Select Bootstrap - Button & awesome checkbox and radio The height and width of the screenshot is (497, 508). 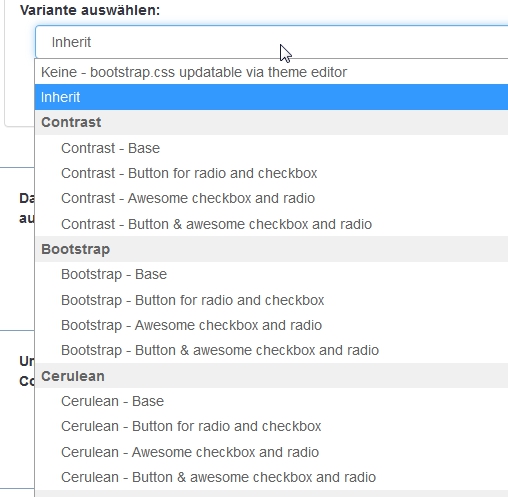coord(272,350)
